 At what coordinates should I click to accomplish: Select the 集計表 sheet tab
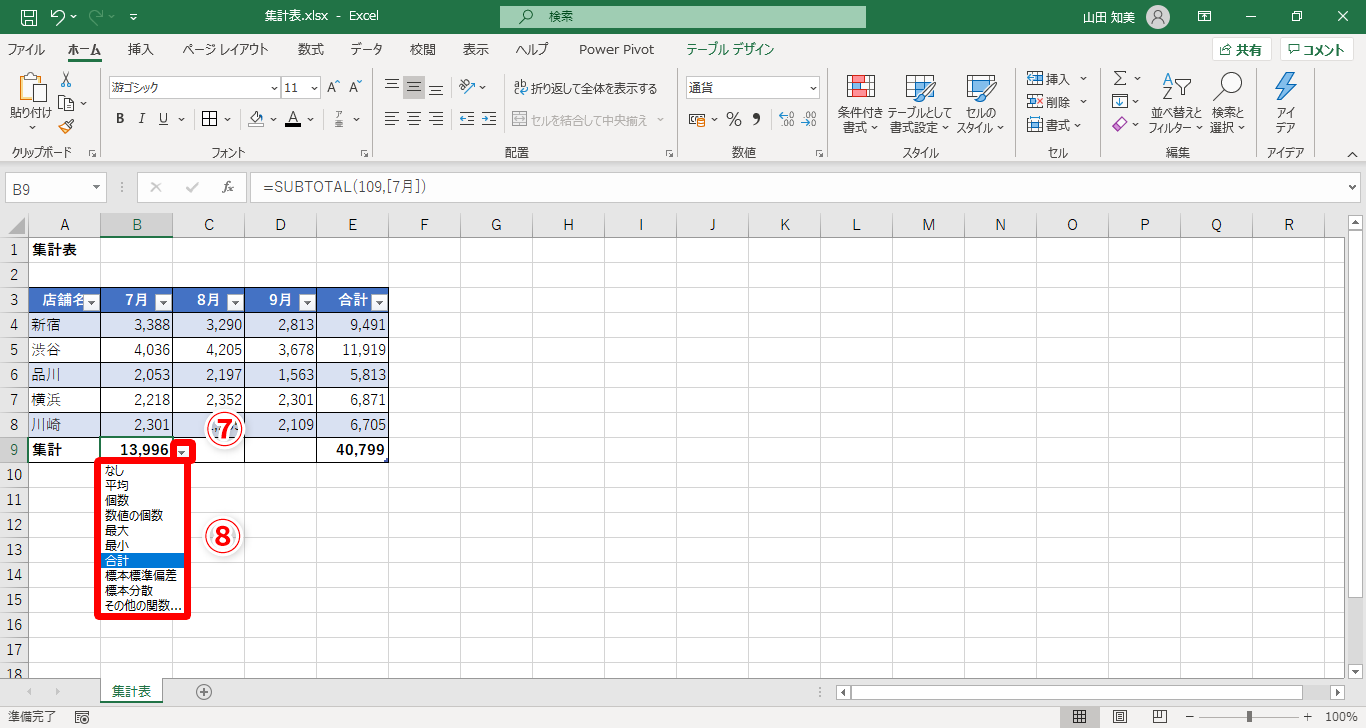132,691
